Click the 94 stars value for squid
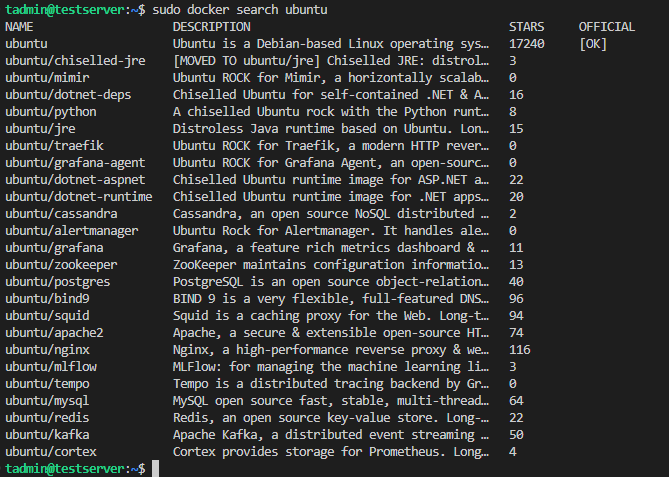This screenshot has width=669, height=477. click(516, 316)
